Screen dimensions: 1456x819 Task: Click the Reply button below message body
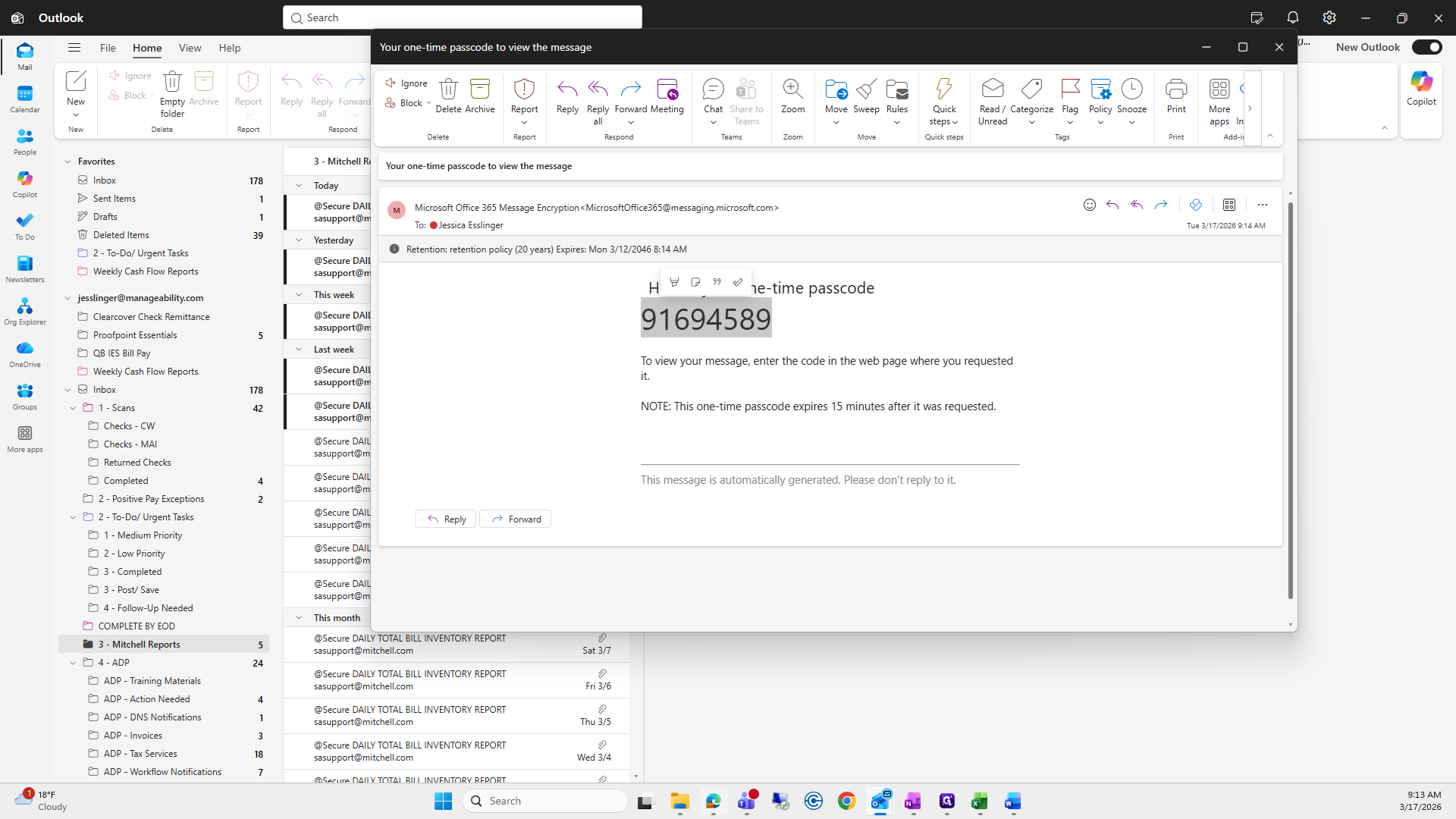pyautogui.click(x=446, y=519)
